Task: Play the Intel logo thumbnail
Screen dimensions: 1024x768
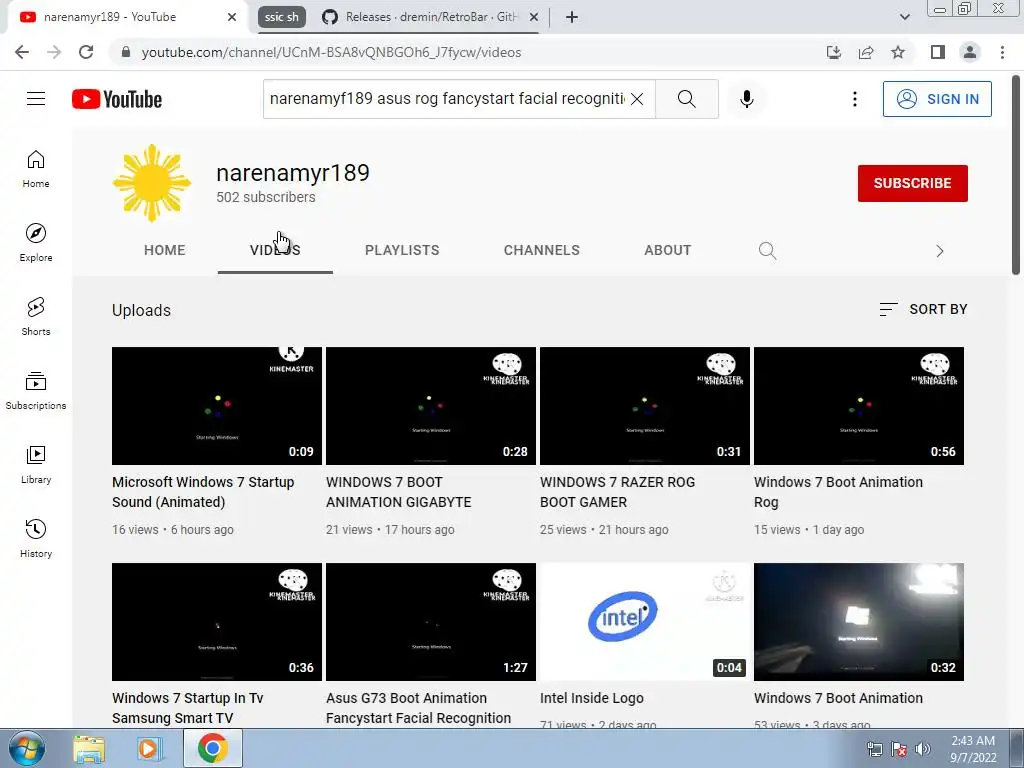Action: [645, 622]
